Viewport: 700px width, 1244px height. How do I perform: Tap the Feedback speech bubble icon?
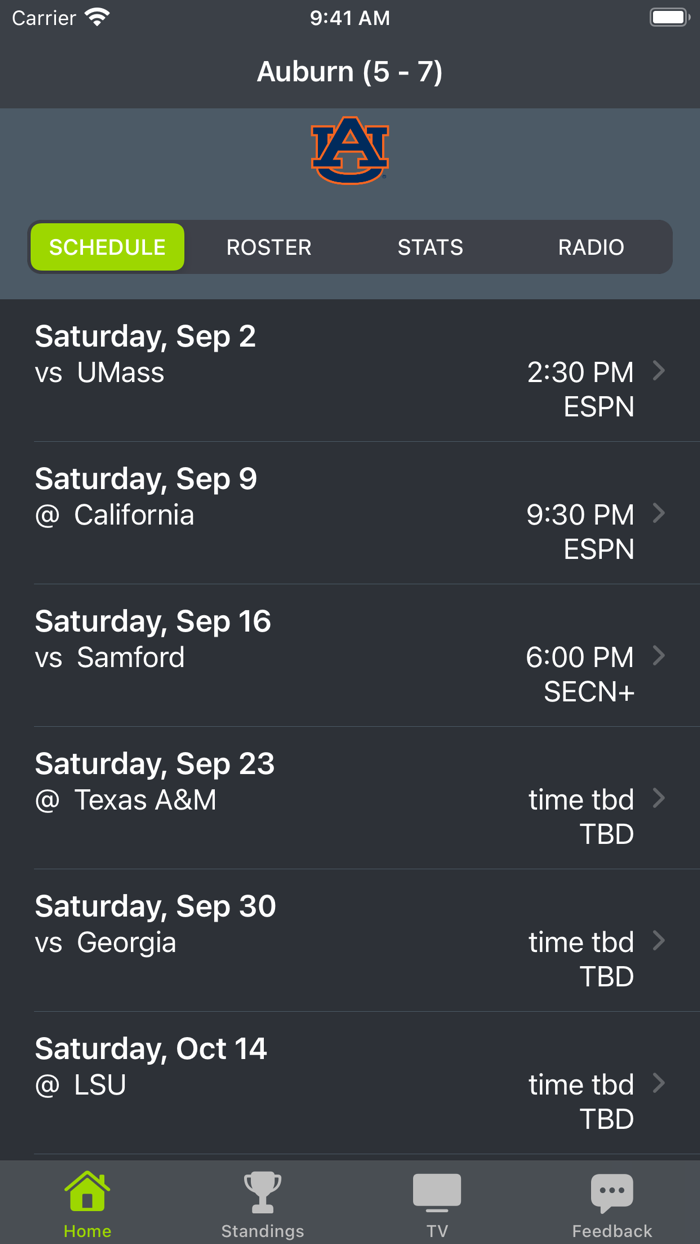click(612, 1192)
